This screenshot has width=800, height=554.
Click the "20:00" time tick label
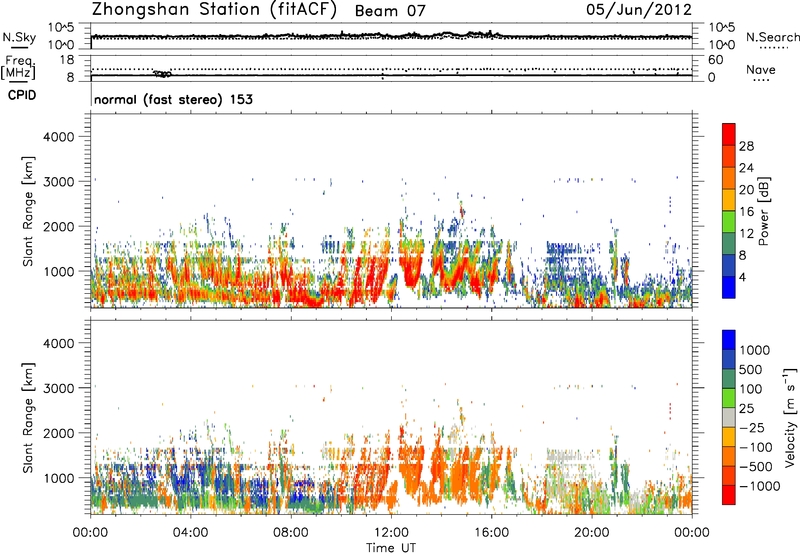pos(592,533)
